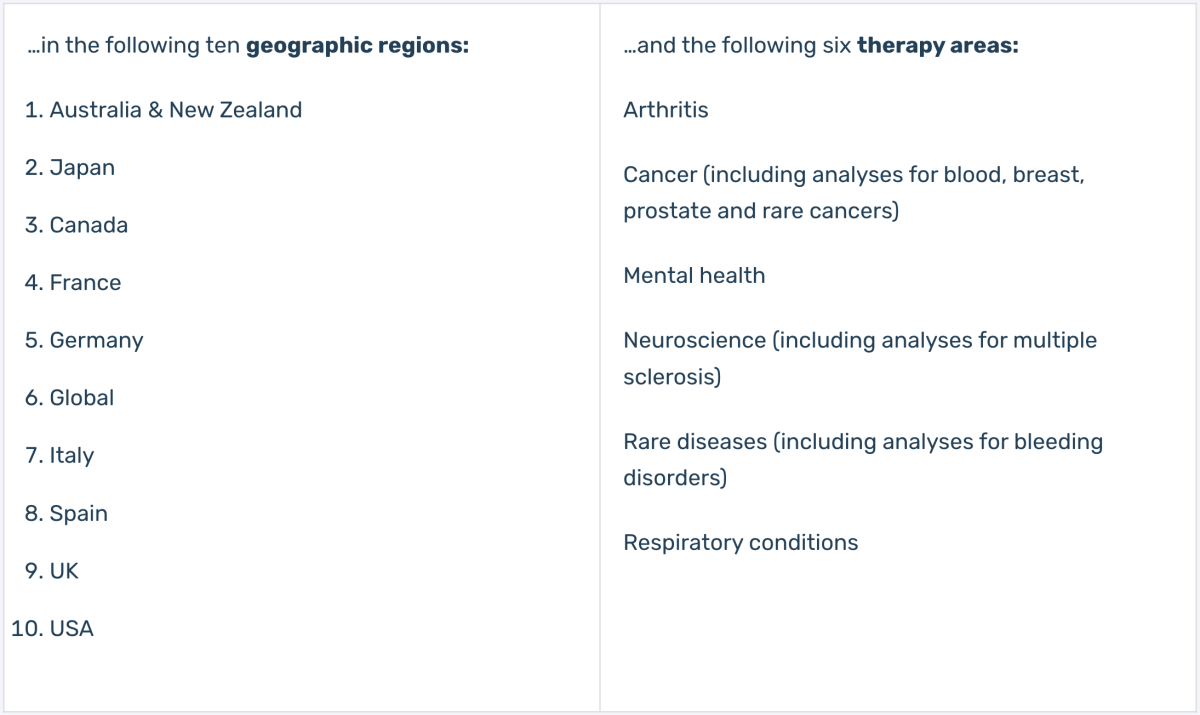Click the Mental health entry

pyautogui.click(x=694, y=276)
